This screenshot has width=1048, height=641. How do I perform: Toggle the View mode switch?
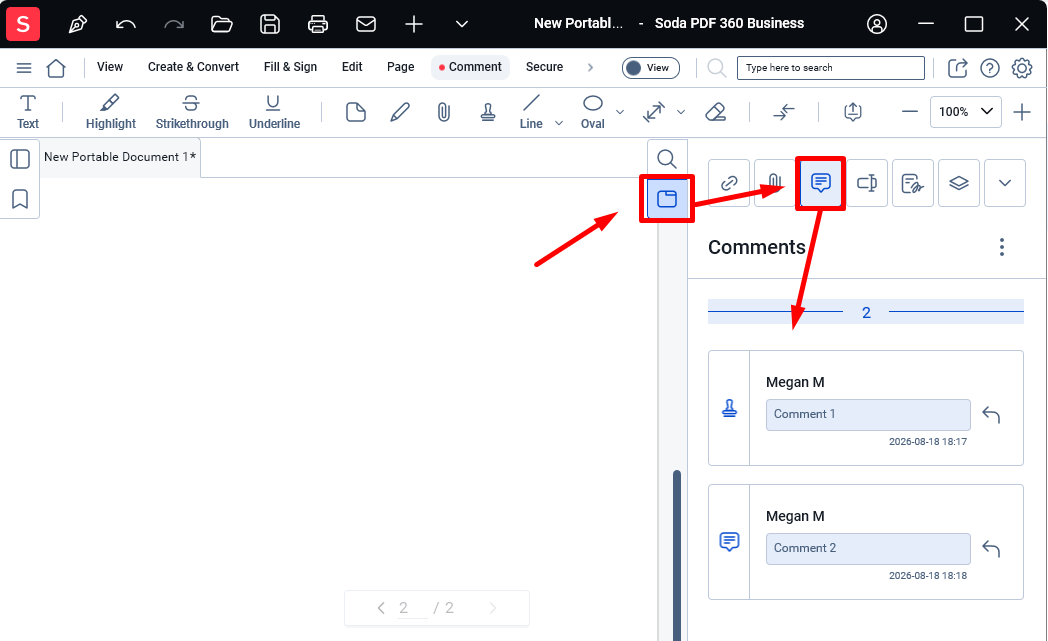(x=650, y=68)
